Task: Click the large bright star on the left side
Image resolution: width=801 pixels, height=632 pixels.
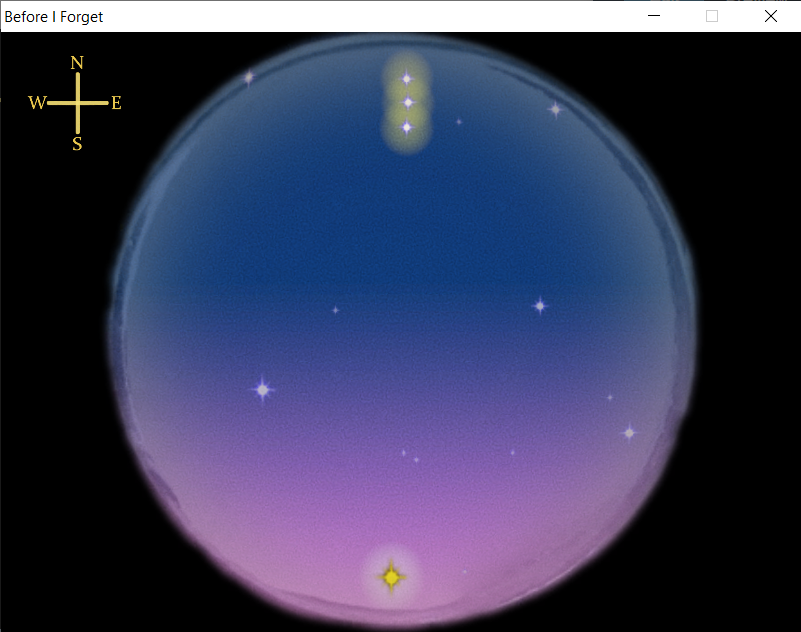Action: pyautogui.click(x=262, y=389)
